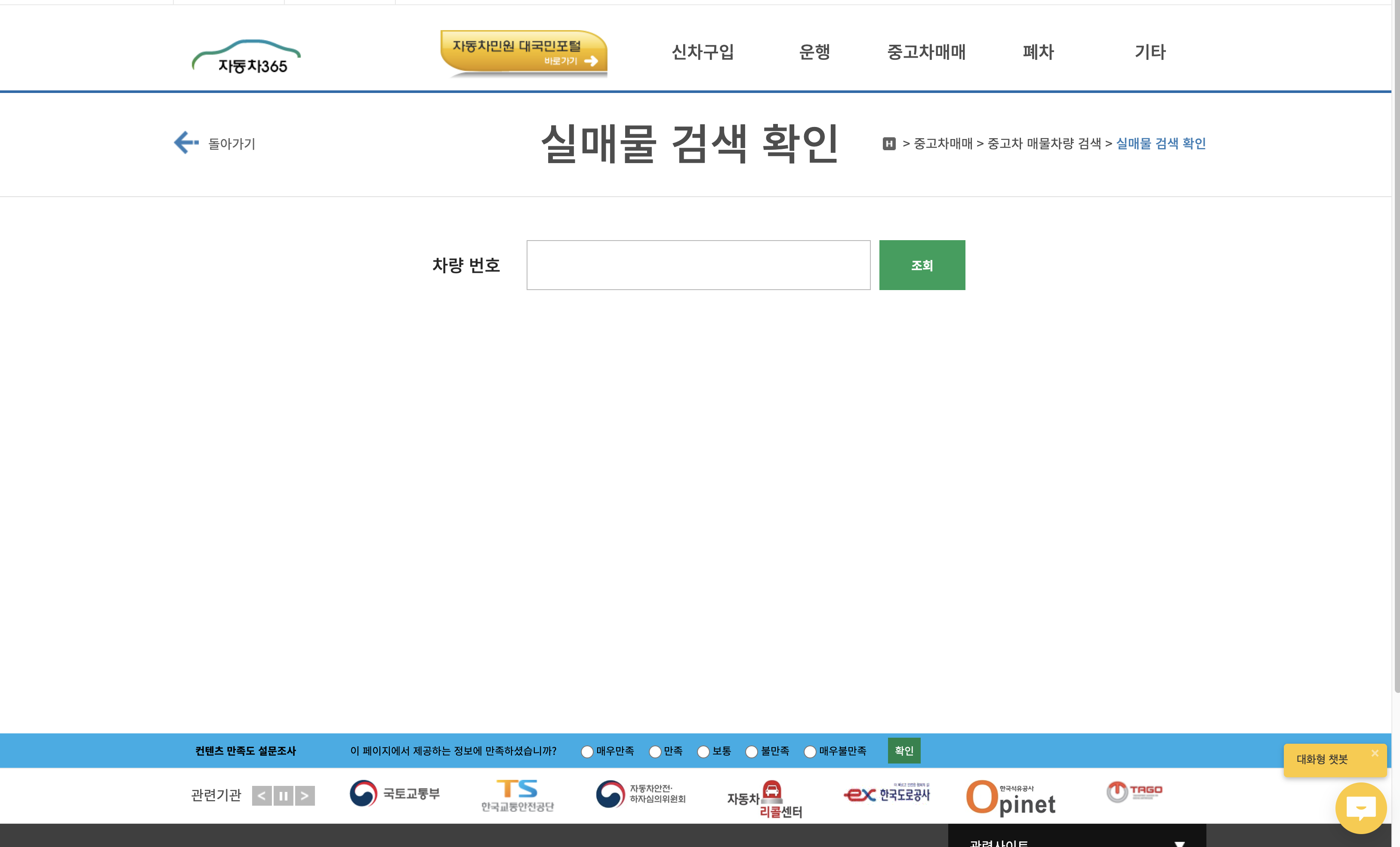Image resolution: width=1400 pixels, height=847 pixels.
Task: Click the home icon in breadcrumb
Action: 888,144
